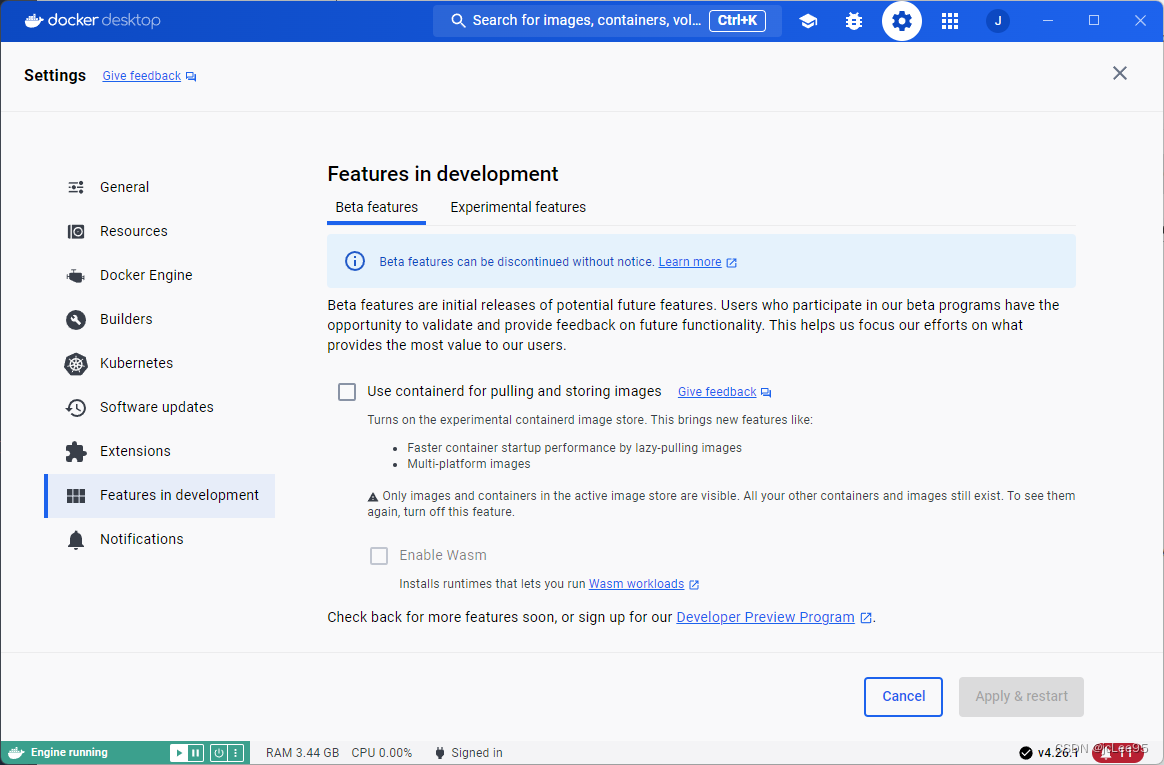Screen dimensions: 1164x765
Task: Switch to the Beta features tab
Action: point(376,208)
